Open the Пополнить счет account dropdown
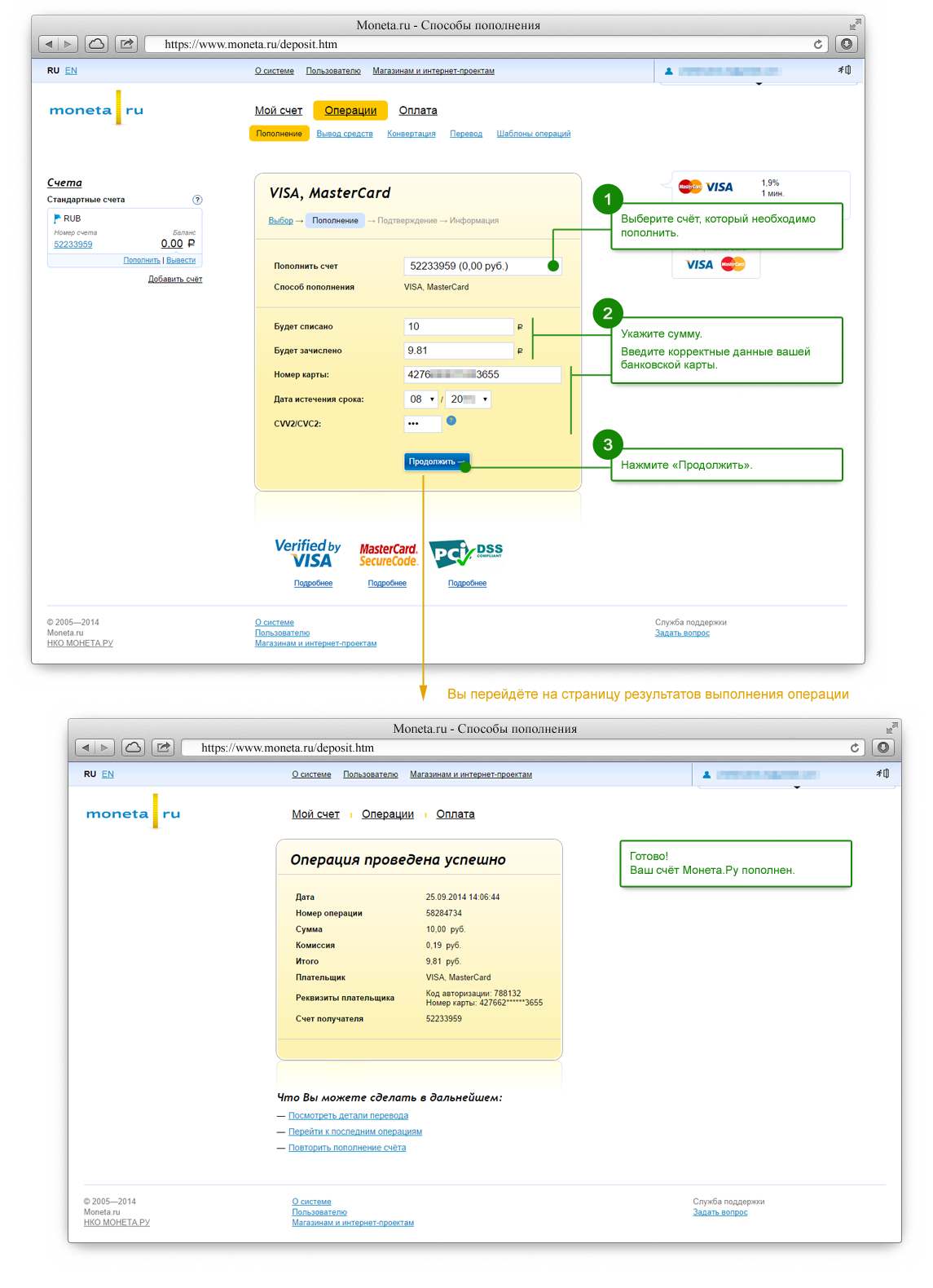 (x=482, y=266)
